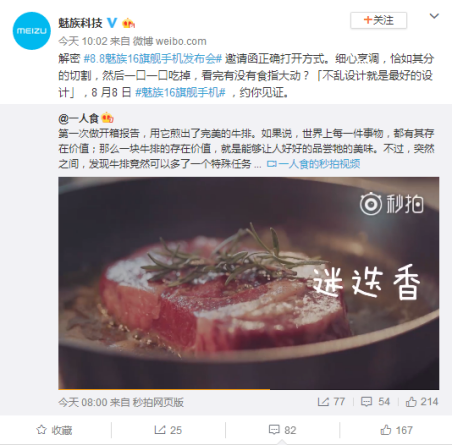
Task: Like the original post with 214 likes
Action: 422,402
